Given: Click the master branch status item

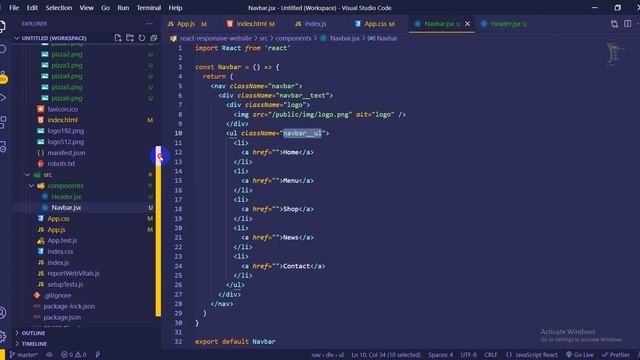Looking at the screenshot, I should click(24, 355).
